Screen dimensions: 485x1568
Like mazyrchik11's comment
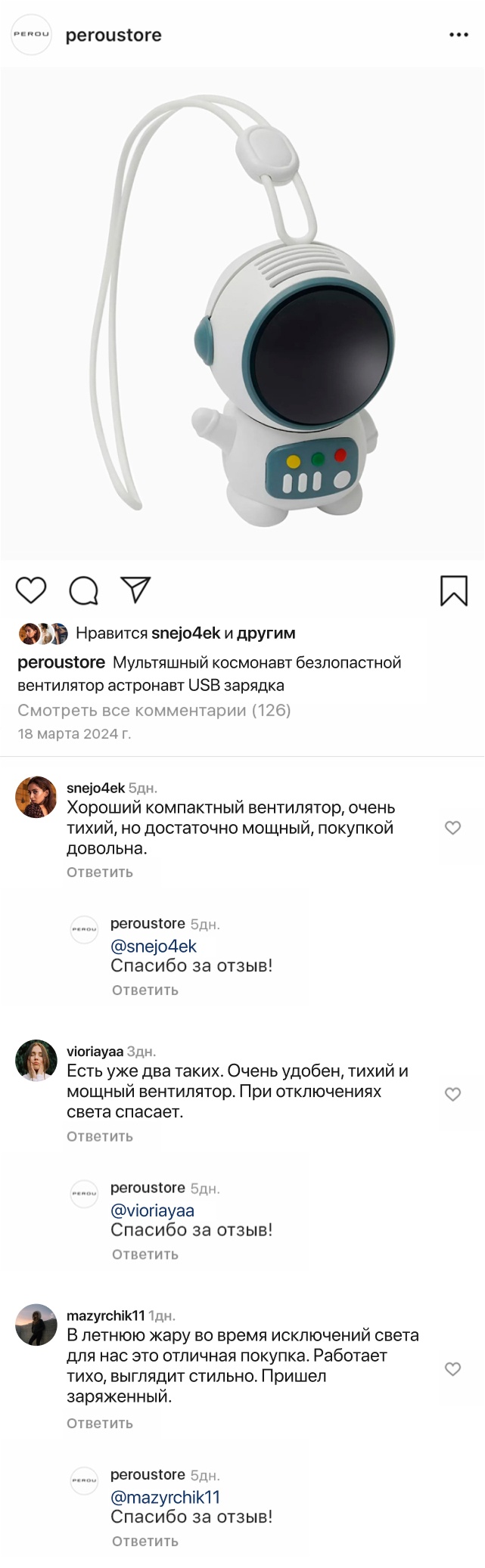(x=452, y=1369)
